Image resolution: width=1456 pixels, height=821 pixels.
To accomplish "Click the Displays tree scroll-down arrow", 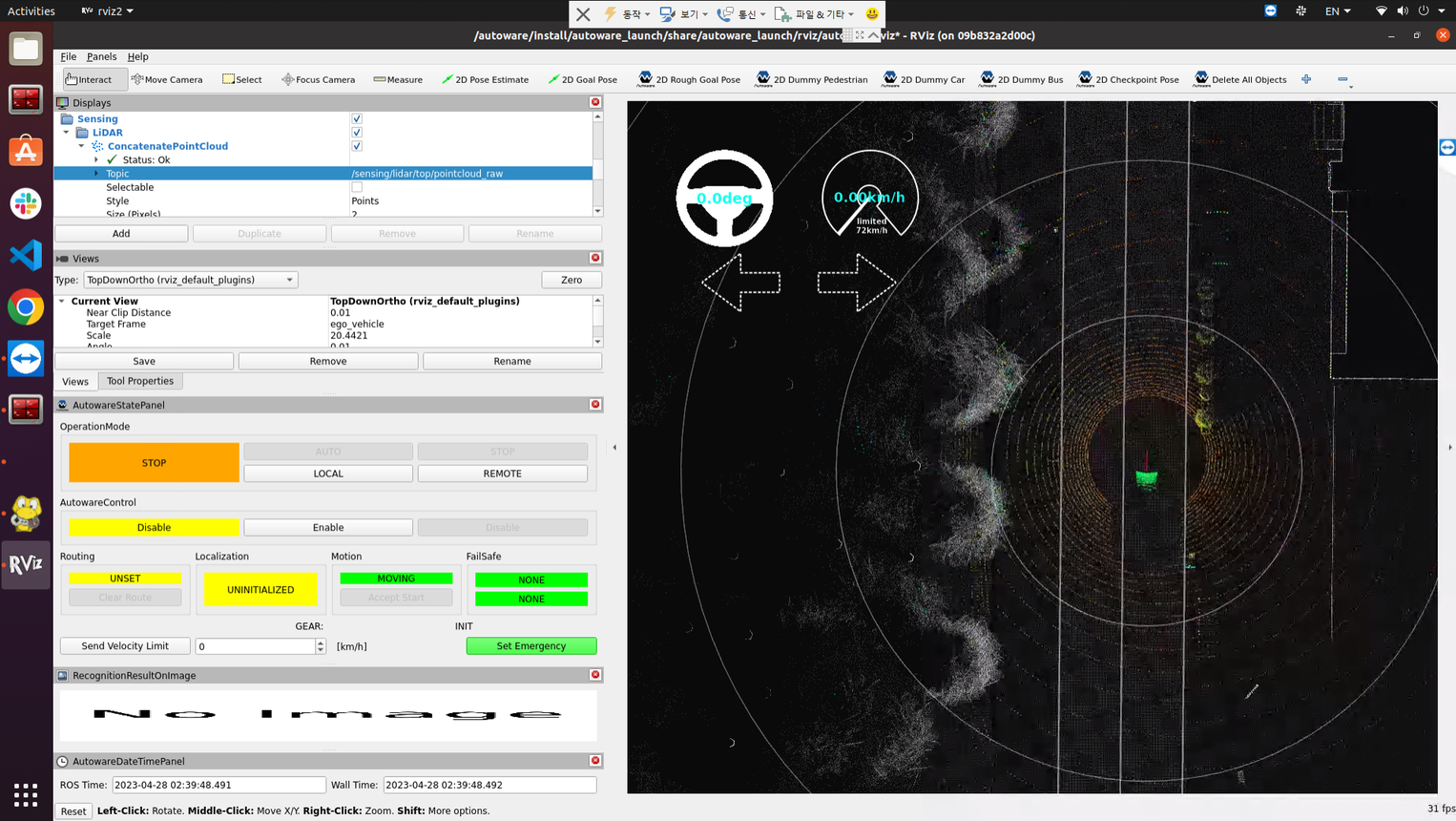I will point(598,211).
